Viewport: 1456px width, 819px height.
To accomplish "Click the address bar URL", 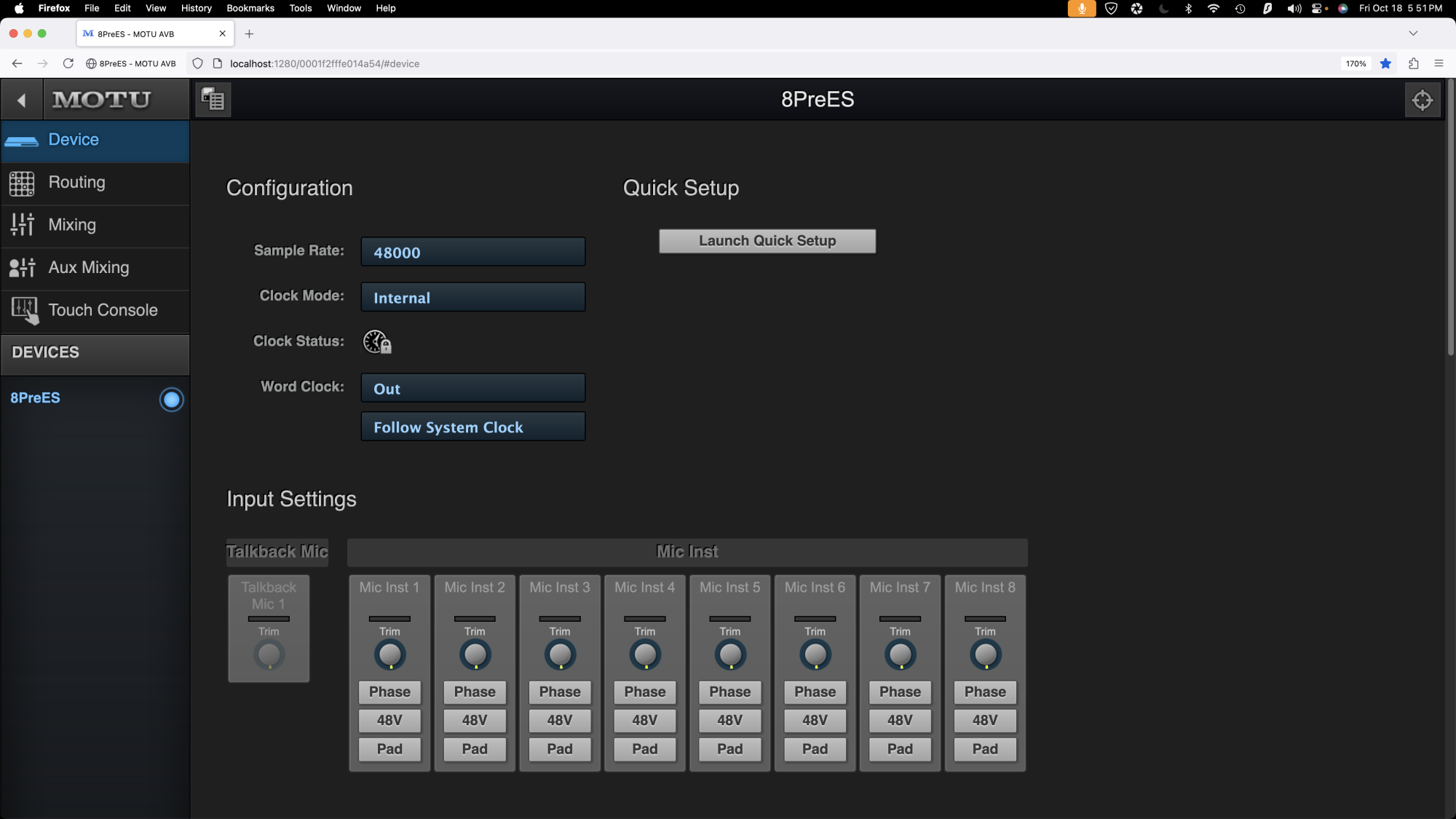I will (x=325, y=63).
